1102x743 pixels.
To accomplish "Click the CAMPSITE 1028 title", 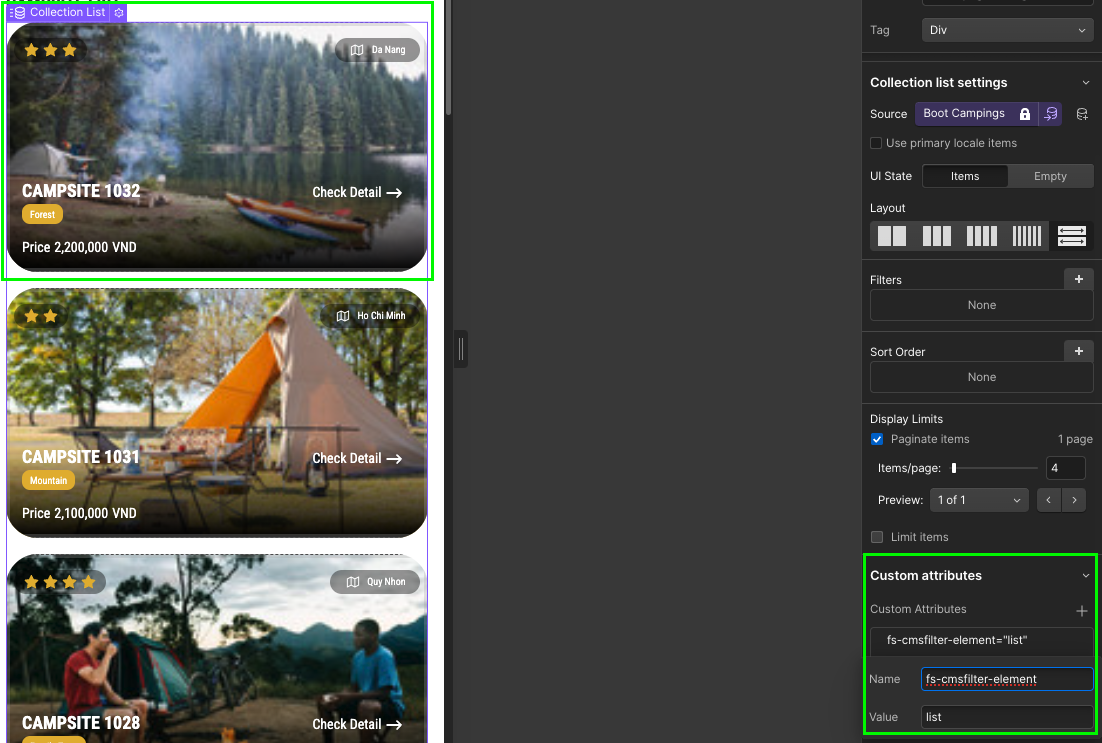I will pyautogui.click(x=81, y=723).
